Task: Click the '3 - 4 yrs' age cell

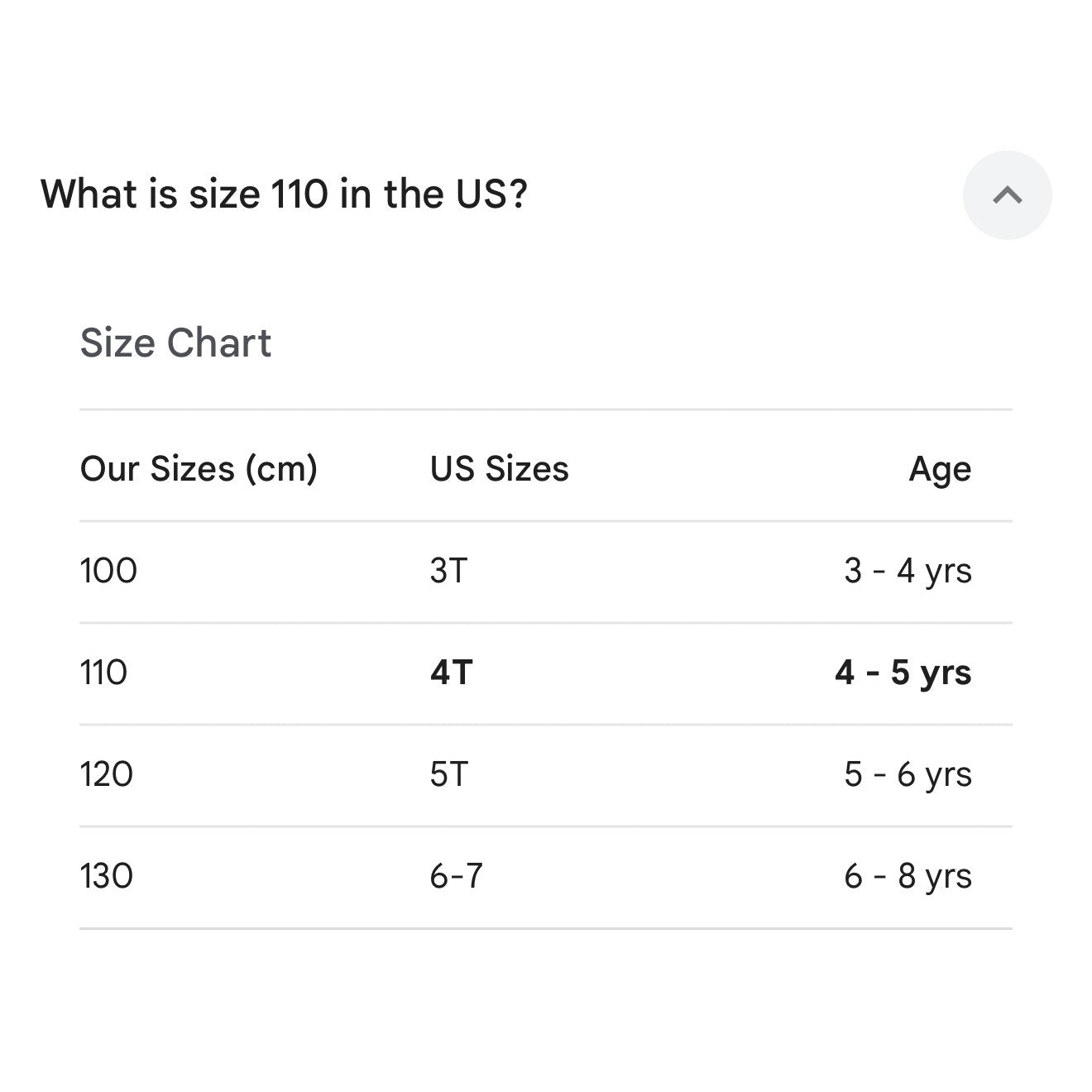Action: 908,571
